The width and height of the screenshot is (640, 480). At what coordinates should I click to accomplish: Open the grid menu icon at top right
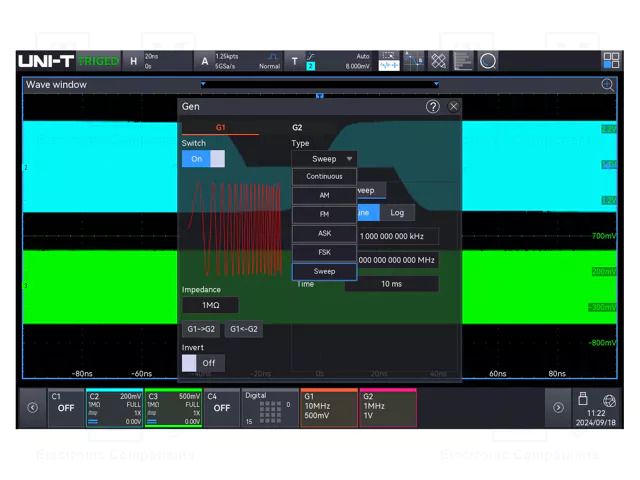point(610,61)
